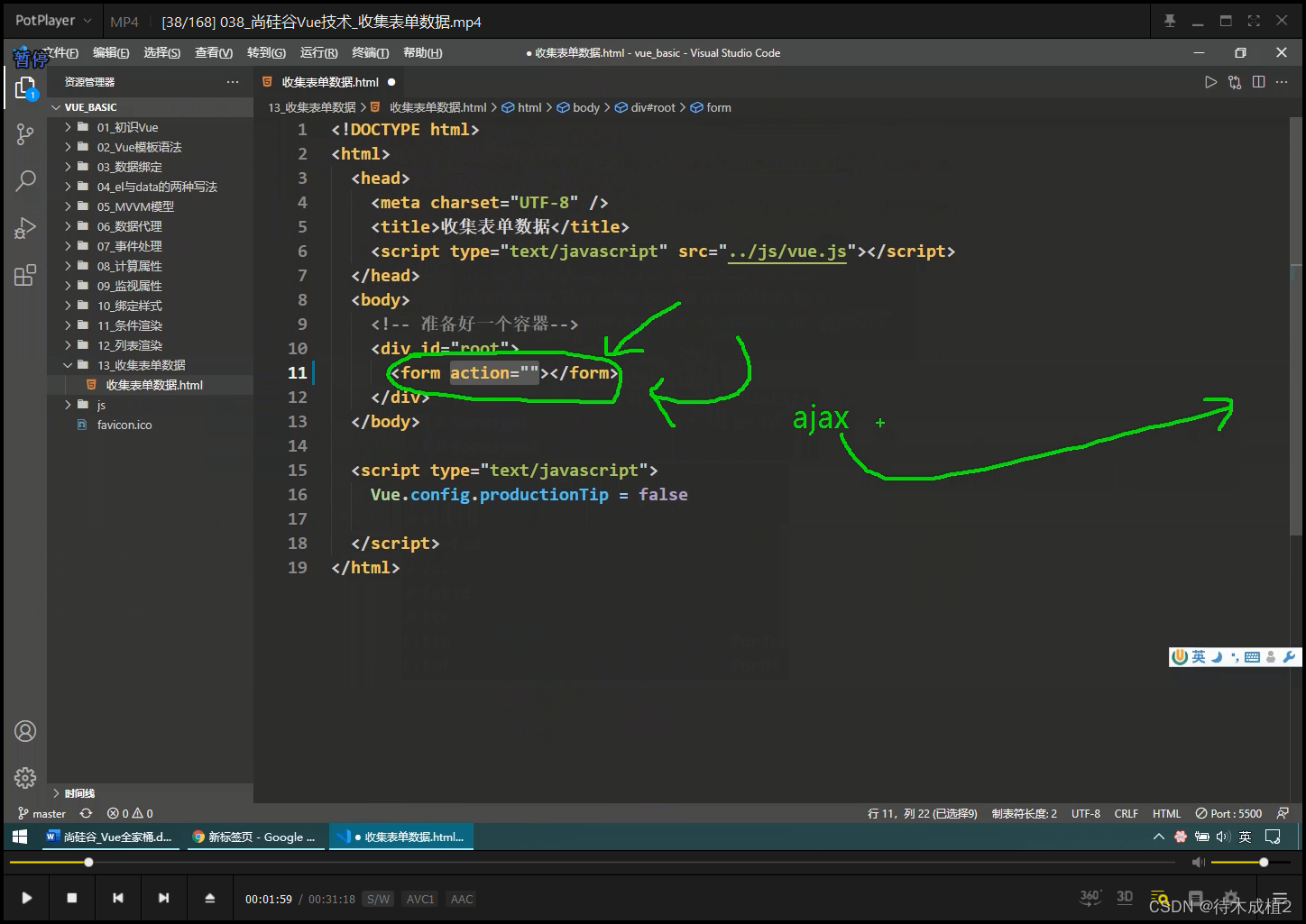1306x924 pixels.
Task: Select the 收集表单数据.html editor tab
Action: pos(328,82)
